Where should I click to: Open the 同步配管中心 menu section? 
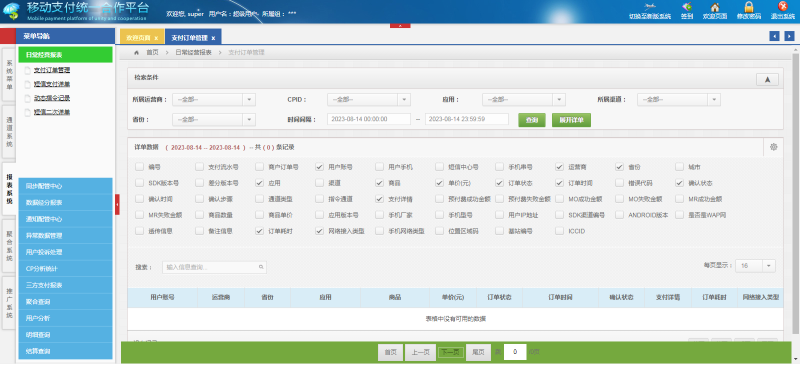65,186
